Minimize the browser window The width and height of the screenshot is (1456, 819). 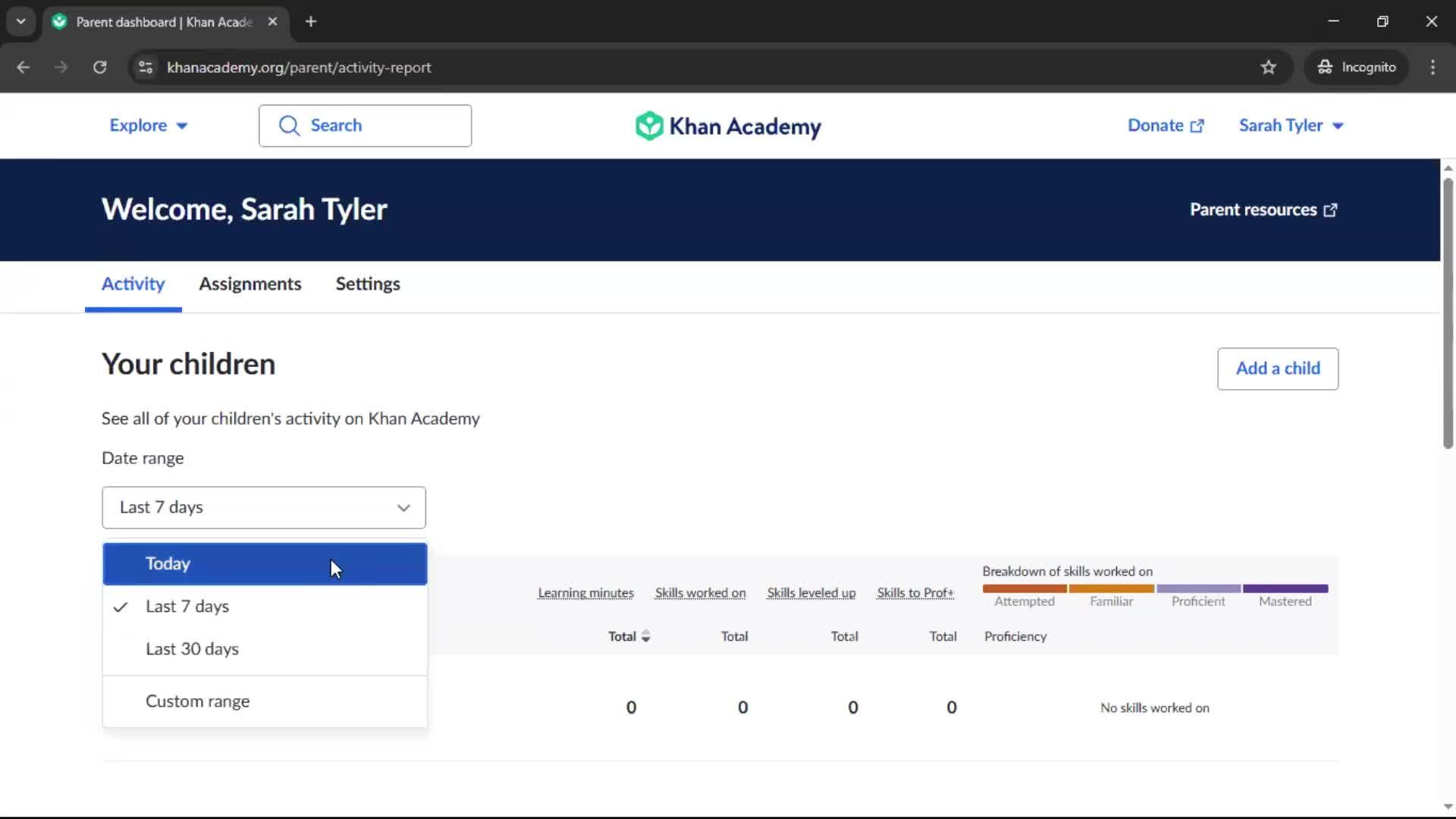coord(1333,21)
